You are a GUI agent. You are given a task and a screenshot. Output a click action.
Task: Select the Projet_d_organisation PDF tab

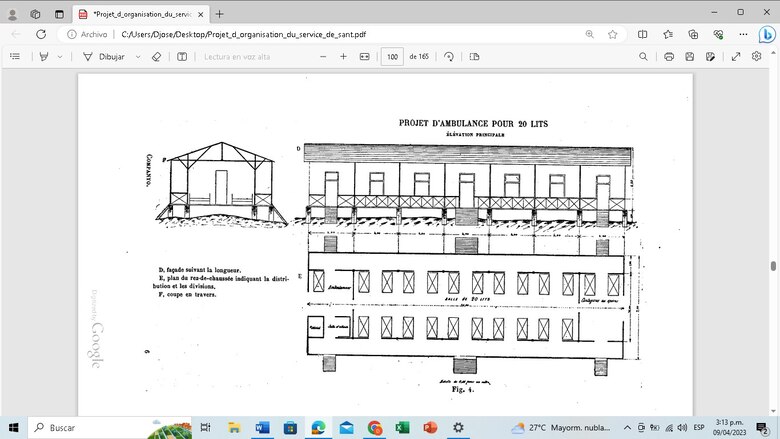click(140, 14)
